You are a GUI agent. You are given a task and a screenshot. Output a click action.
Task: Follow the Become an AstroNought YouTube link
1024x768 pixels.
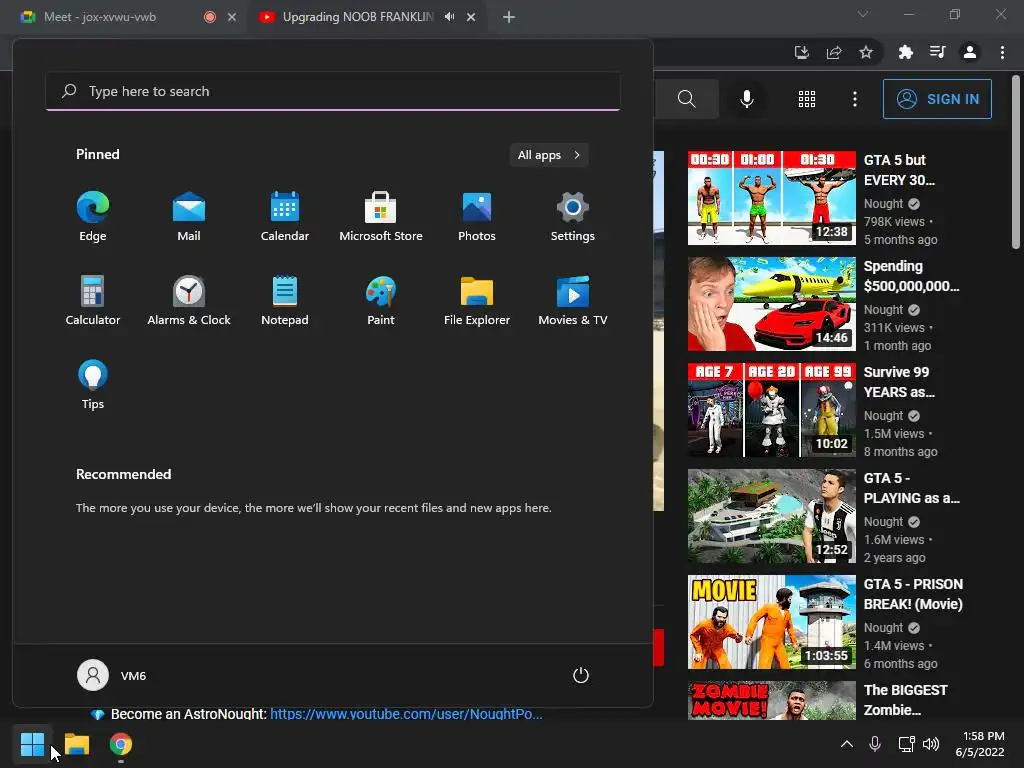click(406, 714)
